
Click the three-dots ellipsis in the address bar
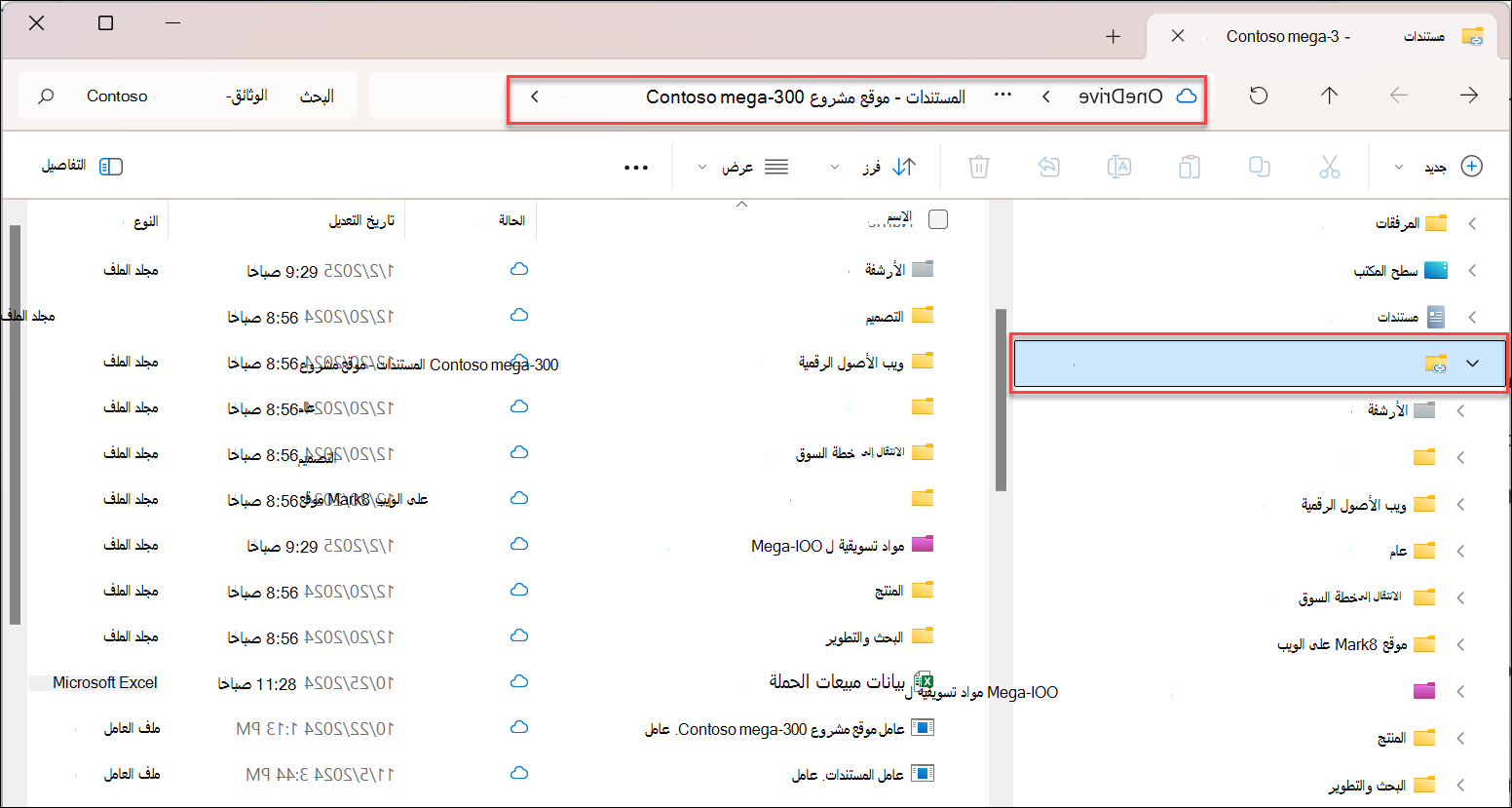pos(1002,95)
